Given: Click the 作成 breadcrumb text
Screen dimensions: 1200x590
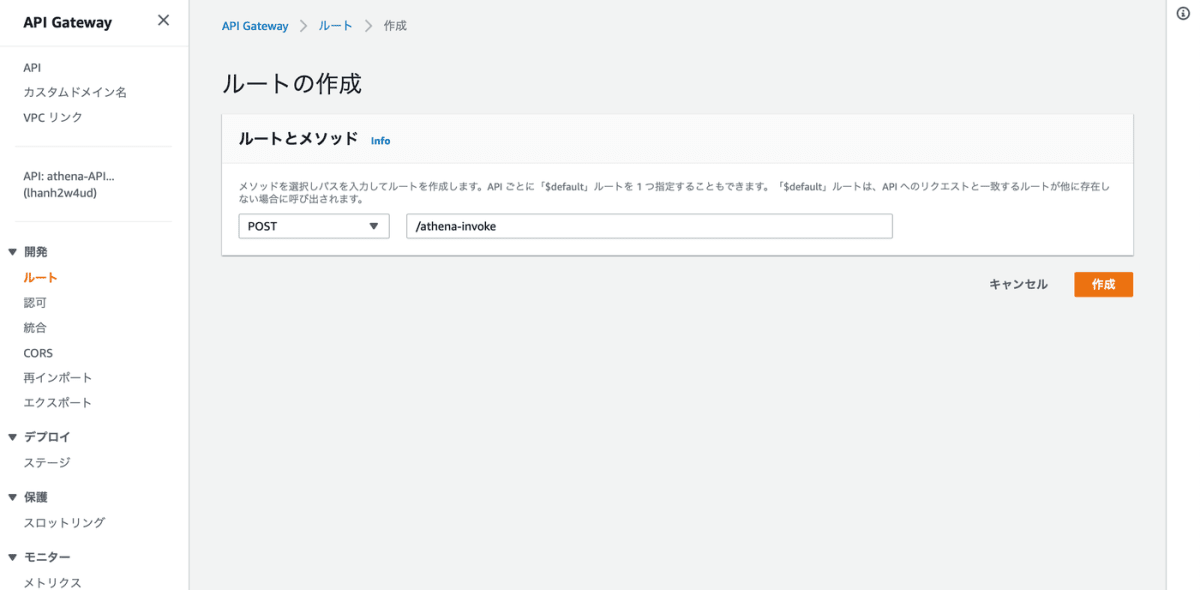Looking at the screenshot, I should [395, 26].
